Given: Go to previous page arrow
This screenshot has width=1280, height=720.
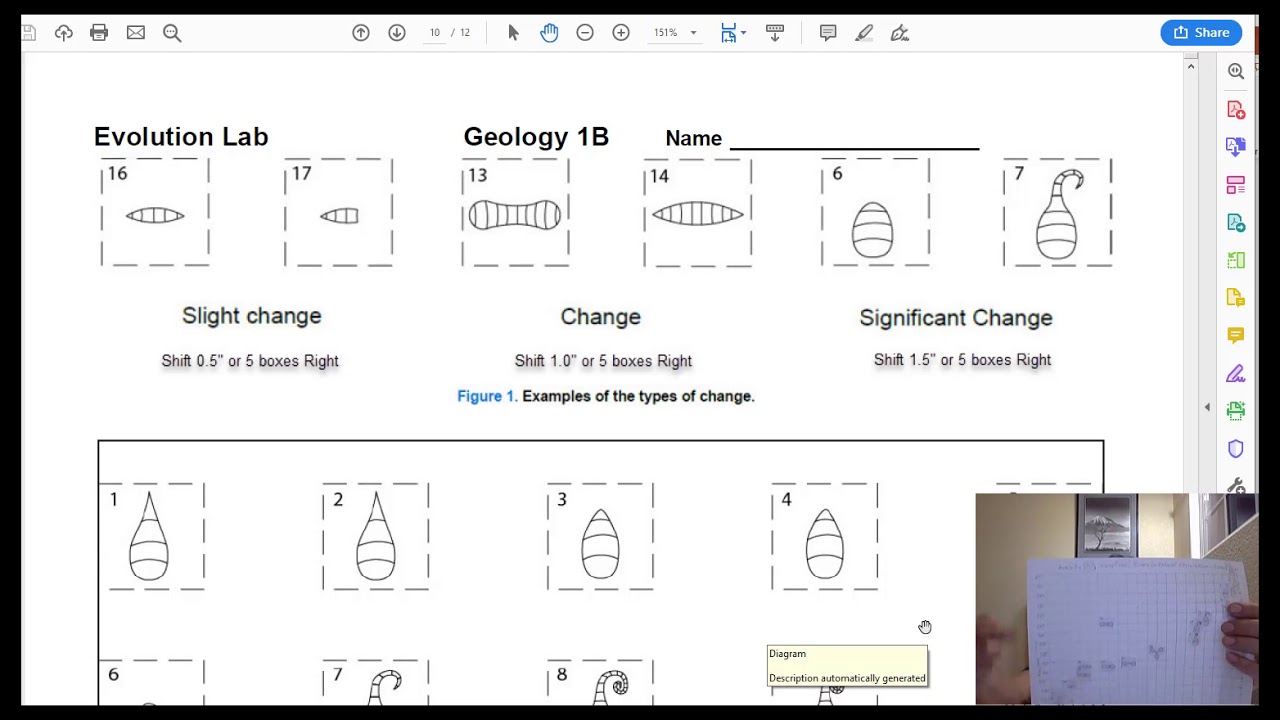Looking at the screenshot, I should [361, 33].
